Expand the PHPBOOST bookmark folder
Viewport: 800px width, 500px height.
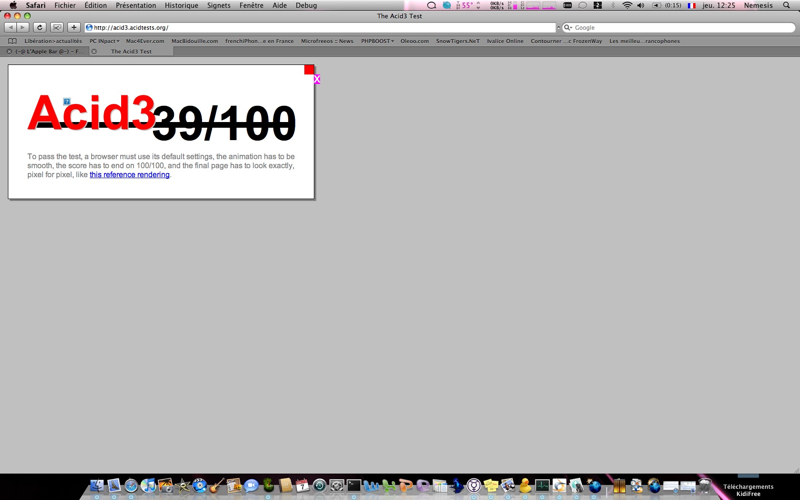tap(378, 41)
